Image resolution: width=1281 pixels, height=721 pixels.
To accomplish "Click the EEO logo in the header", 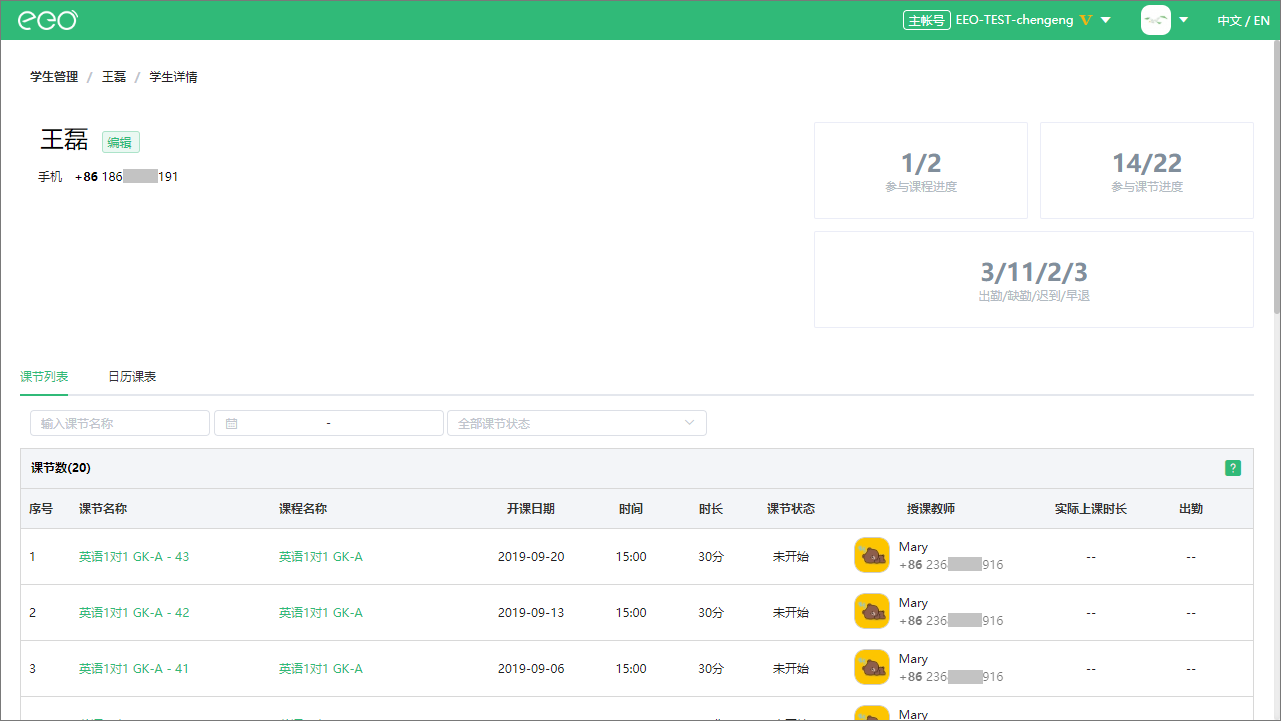I will (x=48, y=20).
